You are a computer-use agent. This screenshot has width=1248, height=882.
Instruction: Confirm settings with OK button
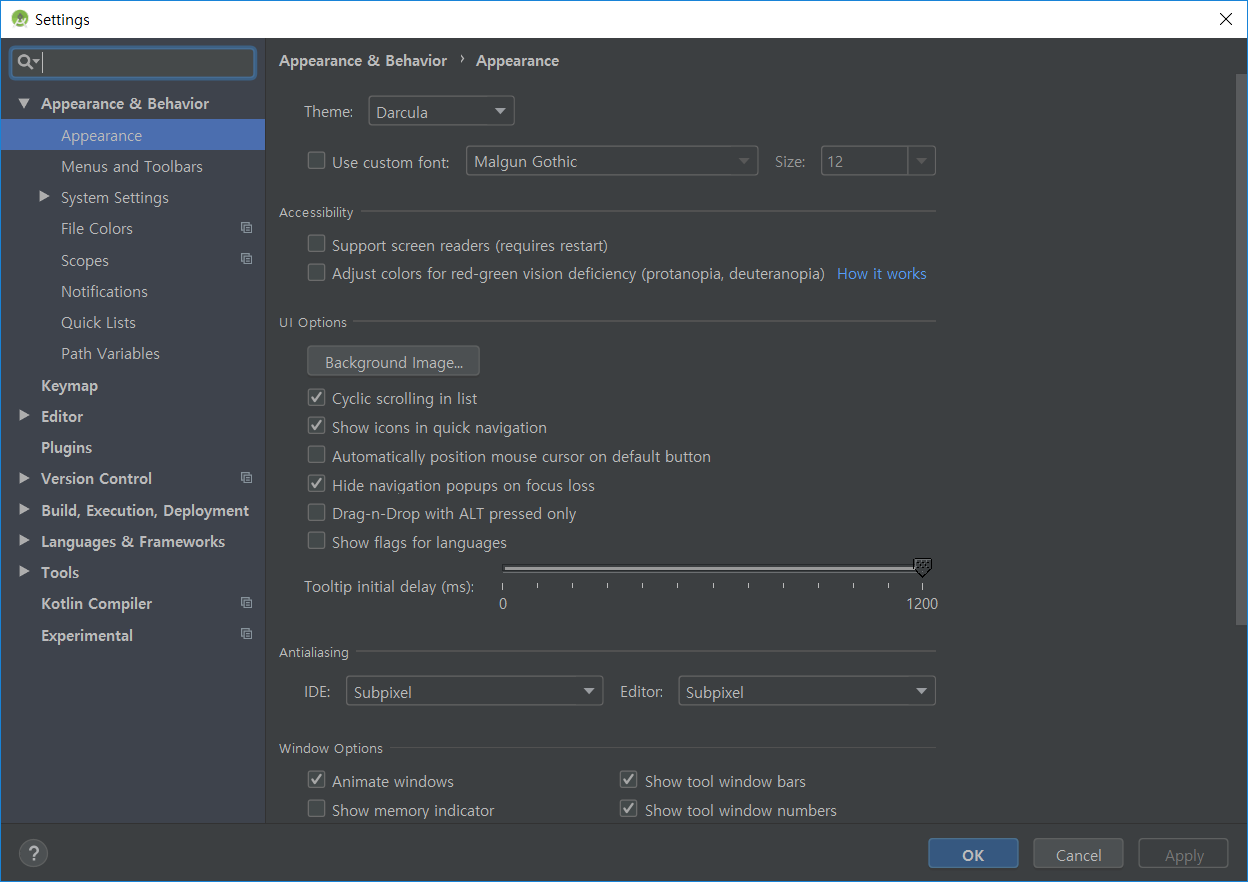coord(973,854)
